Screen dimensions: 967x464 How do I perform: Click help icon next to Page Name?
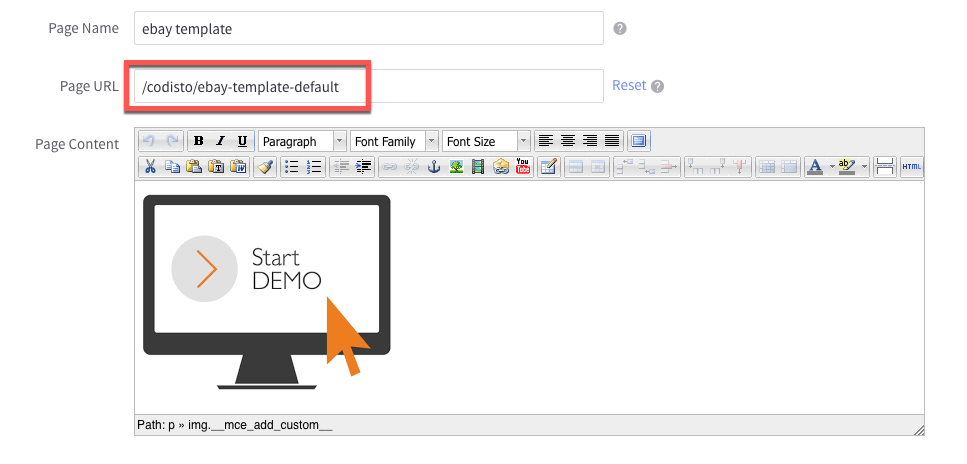click(x=620, y=28)
